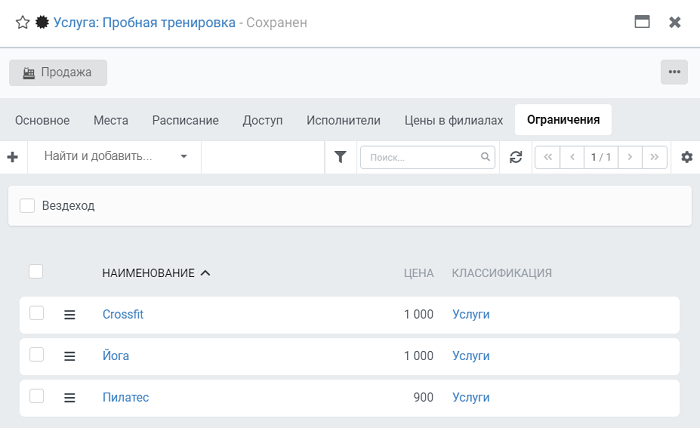This screenshot has width=700, height=428.
Task: Jump to the first page
Action: pyautogui.click(x=547, y=157)
